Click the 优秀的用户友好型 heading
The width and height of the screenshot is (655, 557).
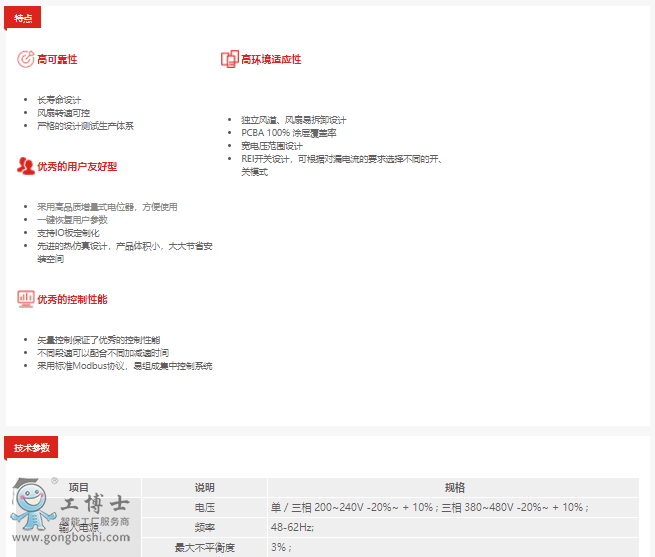coord(77,167)
